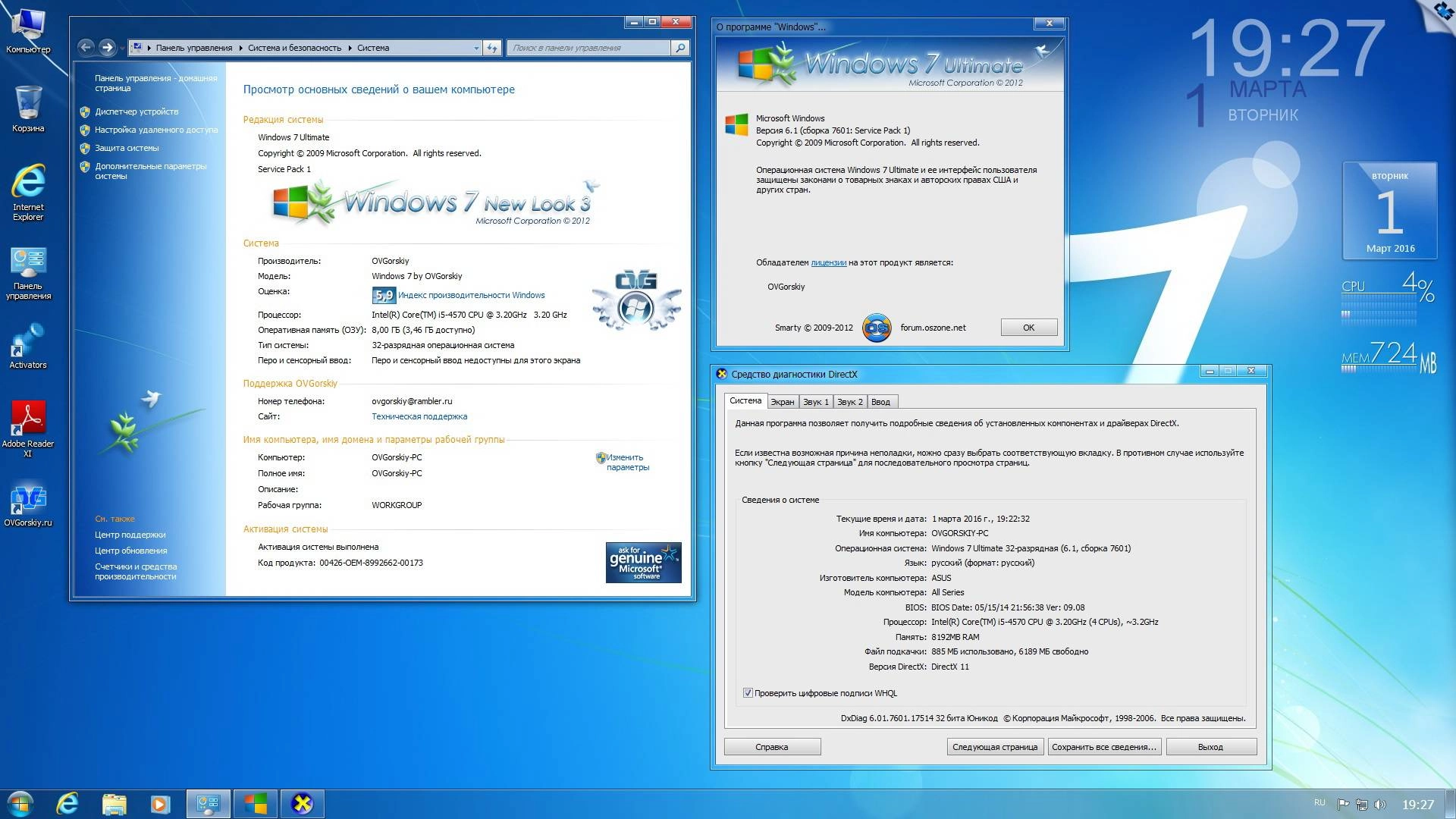Open the Диспетчер устройств link
Image resolution: width=1456 pixels, height=819 pixels.
(136, 111)
